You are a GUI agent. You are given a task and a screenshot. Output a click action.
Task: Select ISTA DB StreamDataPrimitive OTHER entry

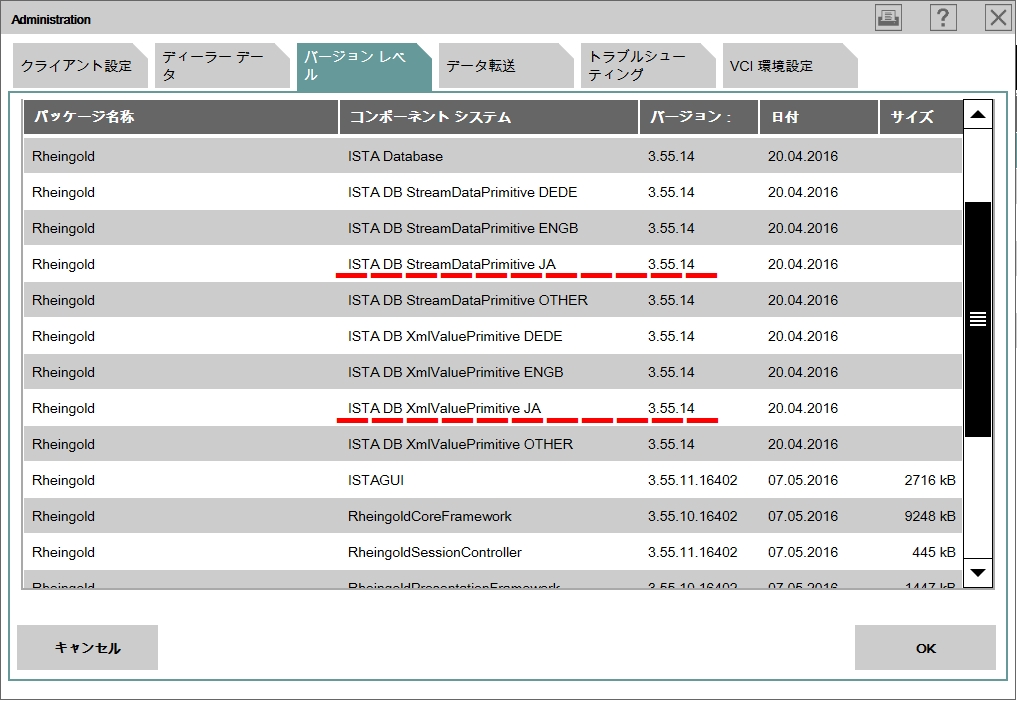click(493, 300)
